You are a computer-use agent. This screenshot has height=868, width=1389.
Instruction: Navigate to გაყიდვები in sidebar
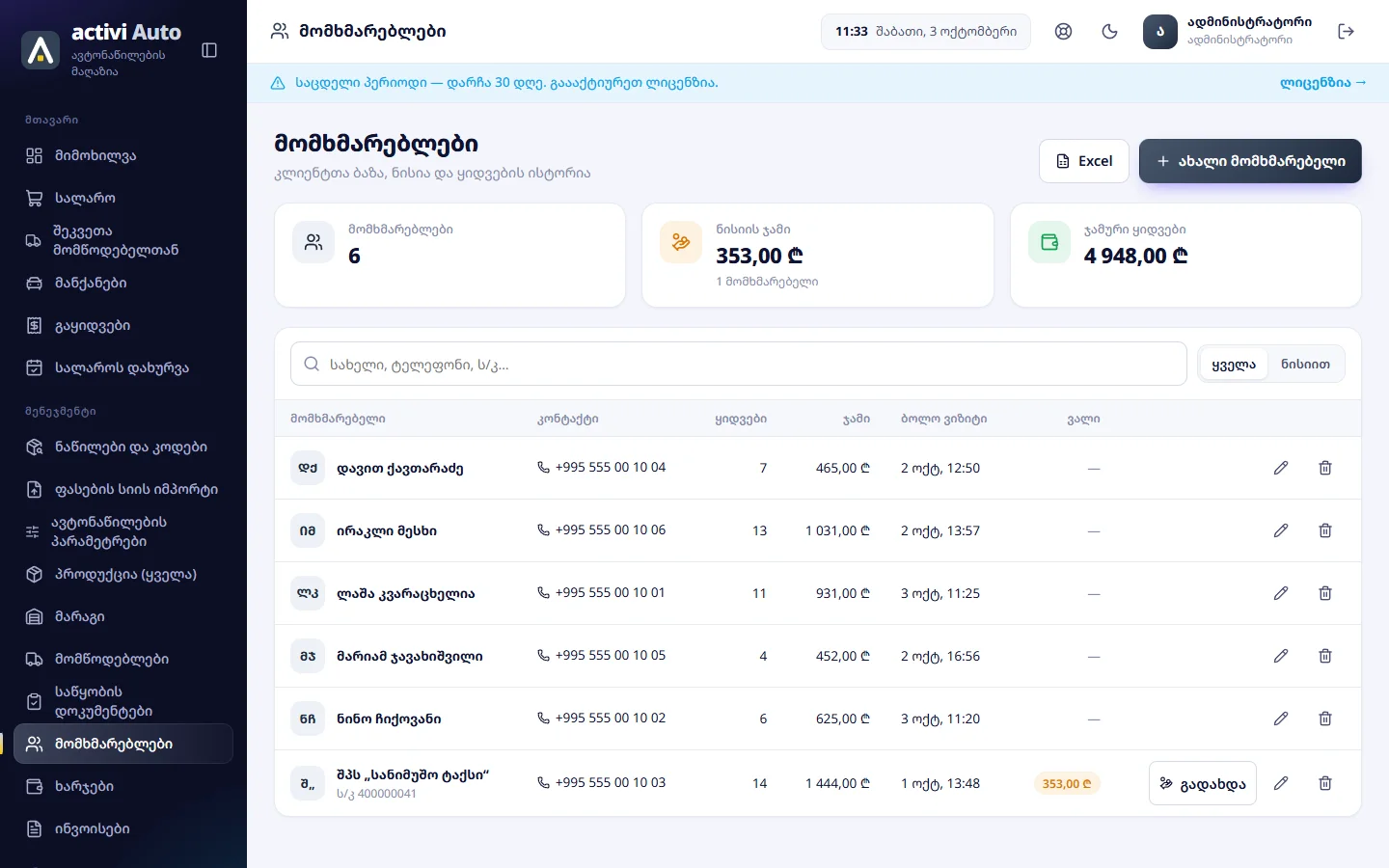(123, 326)
